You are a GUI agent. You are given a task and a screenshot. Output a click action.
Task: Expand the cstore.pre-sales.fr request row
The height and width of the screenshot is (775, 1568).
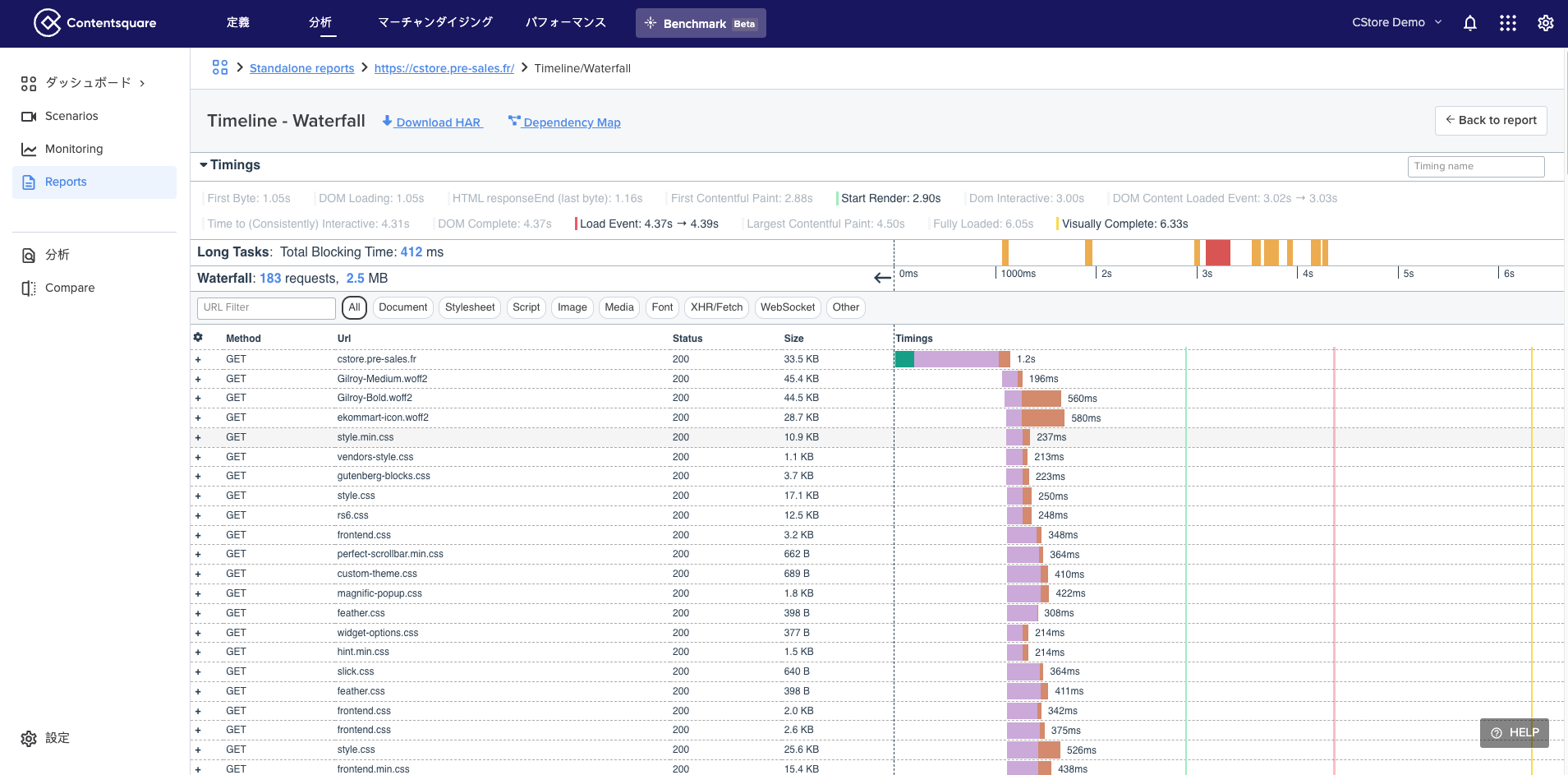(x=198, y=359)
